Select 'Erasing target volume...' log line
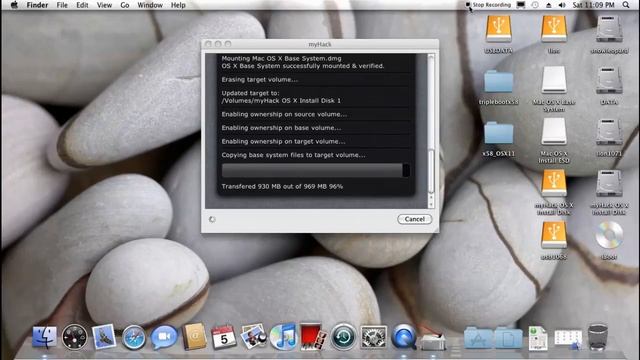Image resolution: width=640 pixels, height=360 pixels. click(260, 80)
